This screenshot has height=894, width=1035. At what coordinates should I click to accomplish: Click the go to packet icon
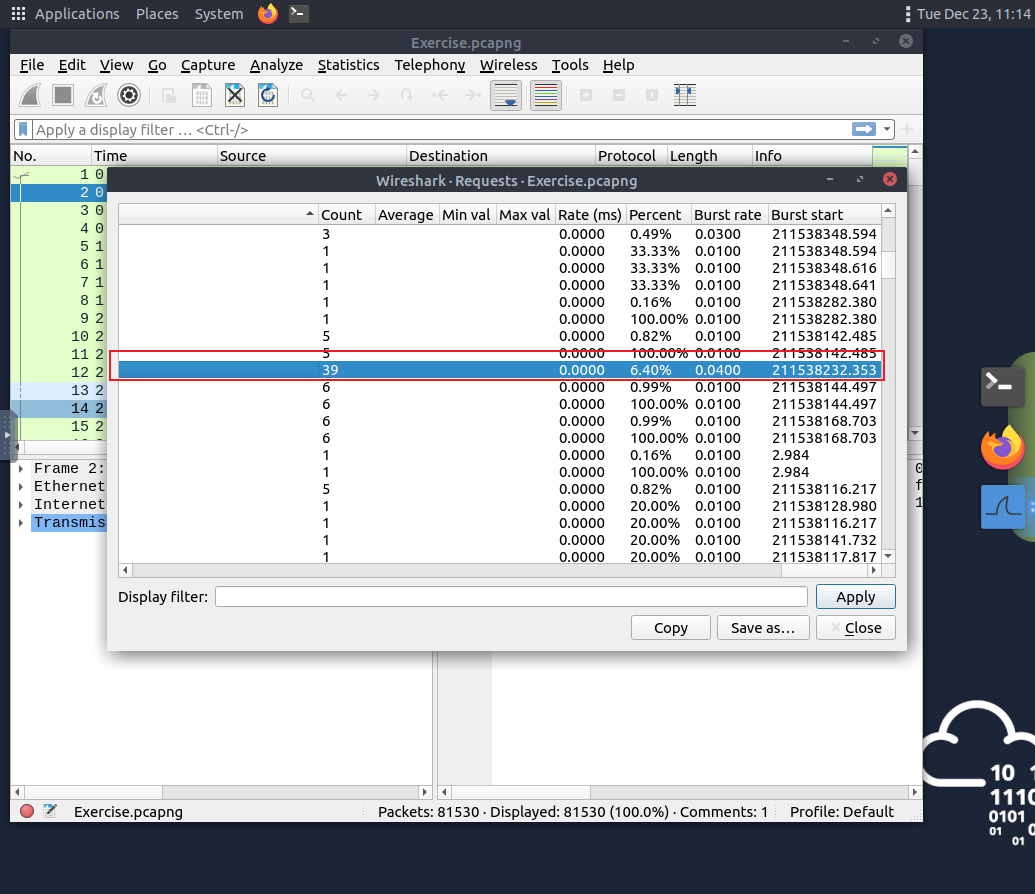point(407,96)
